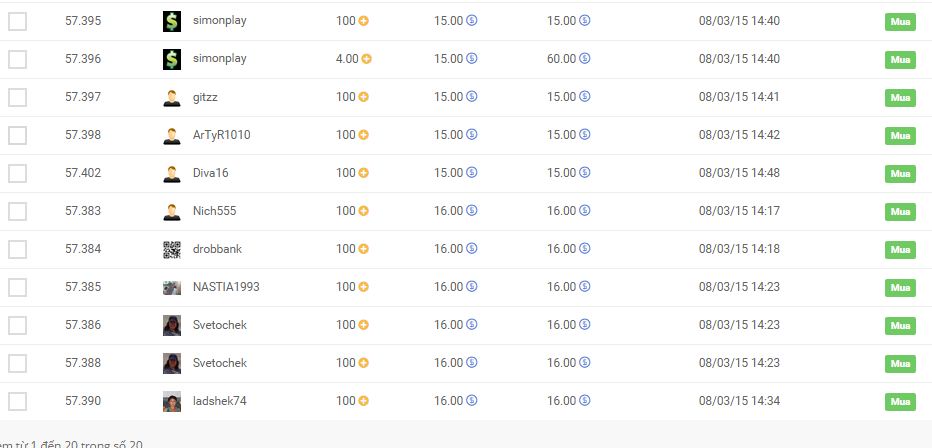Screen dimensions: 932x448
Task: Click Mua button in row 57.396
Action: (x=900, y=59)
